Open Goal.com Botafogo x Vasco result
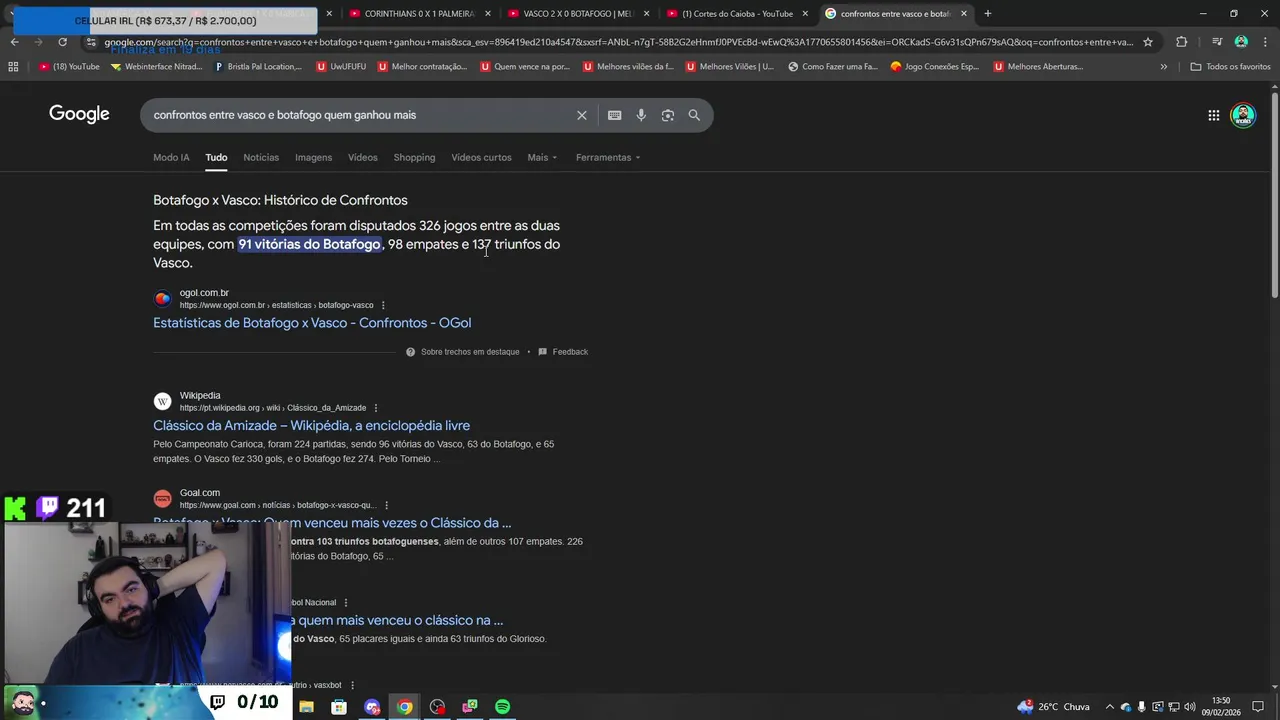1280x720 pixels. (332, 523)
